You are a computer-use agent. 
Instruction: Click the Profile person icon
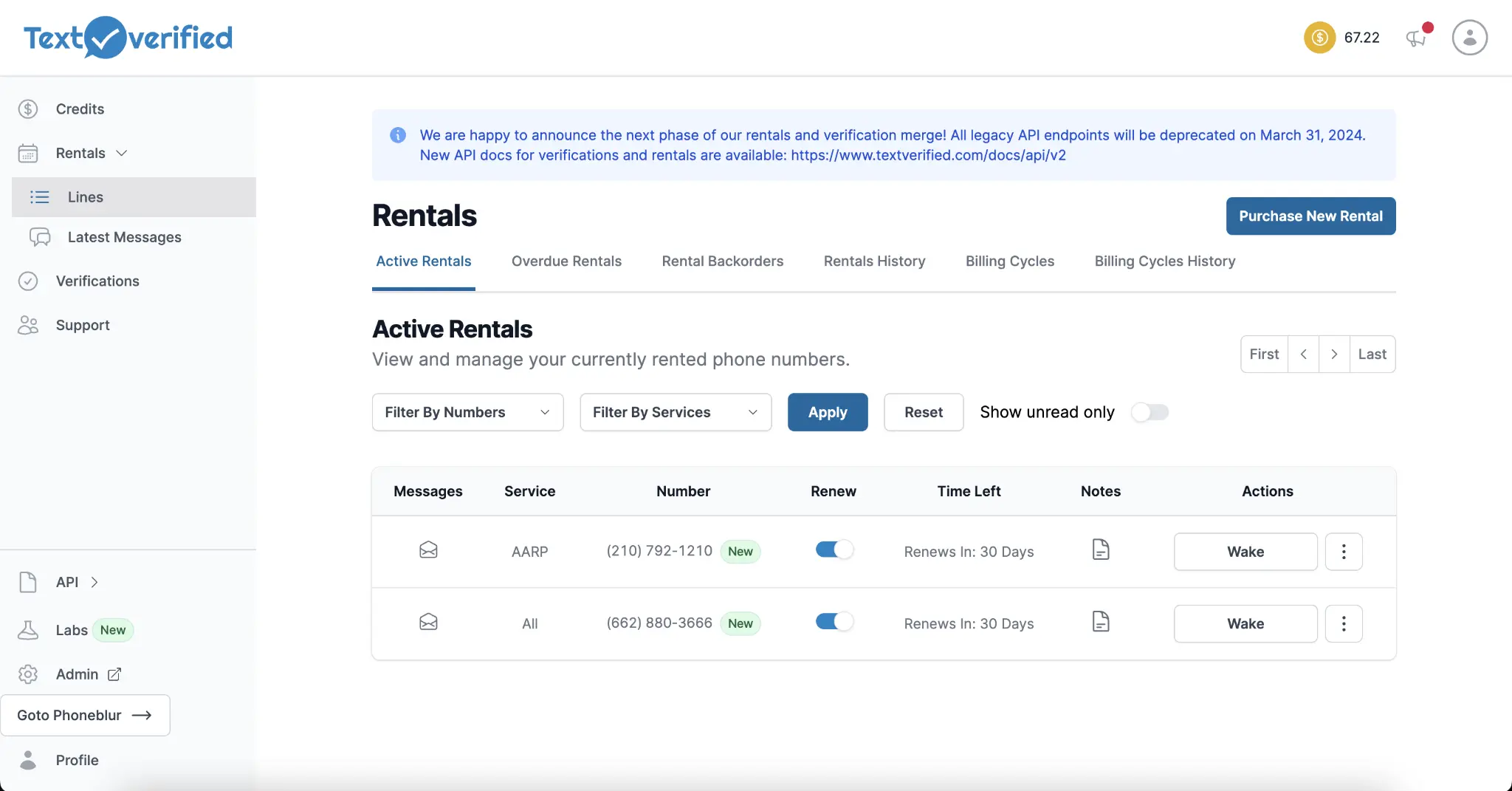(28, 760)
